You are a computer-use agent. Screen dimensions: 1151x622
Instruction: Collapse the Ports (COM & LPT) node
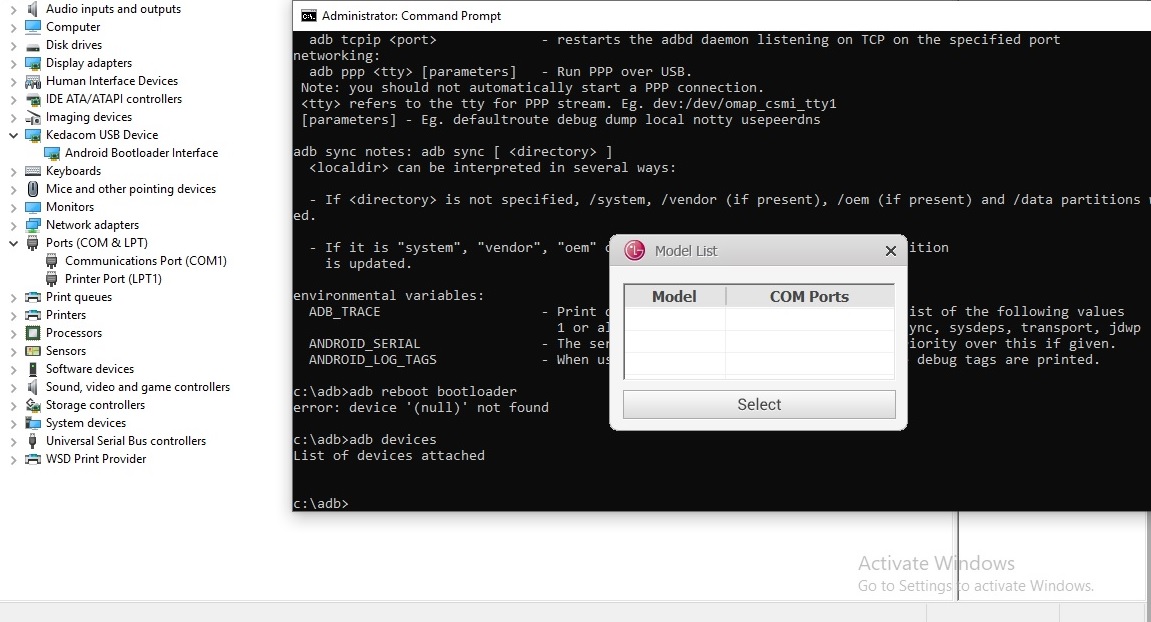coord(13,243)
